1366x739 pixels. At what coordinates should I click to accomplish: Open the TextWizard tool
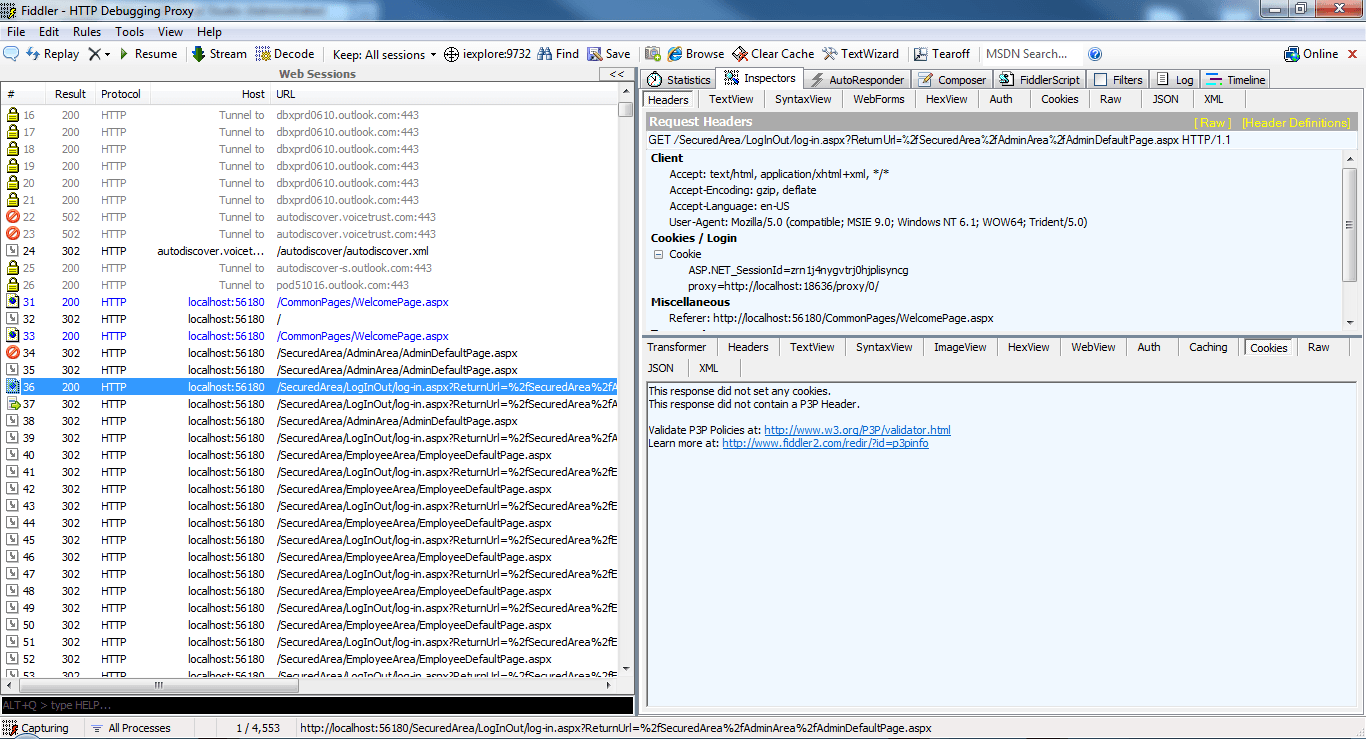pyautogui.click(x=860, y=54)
